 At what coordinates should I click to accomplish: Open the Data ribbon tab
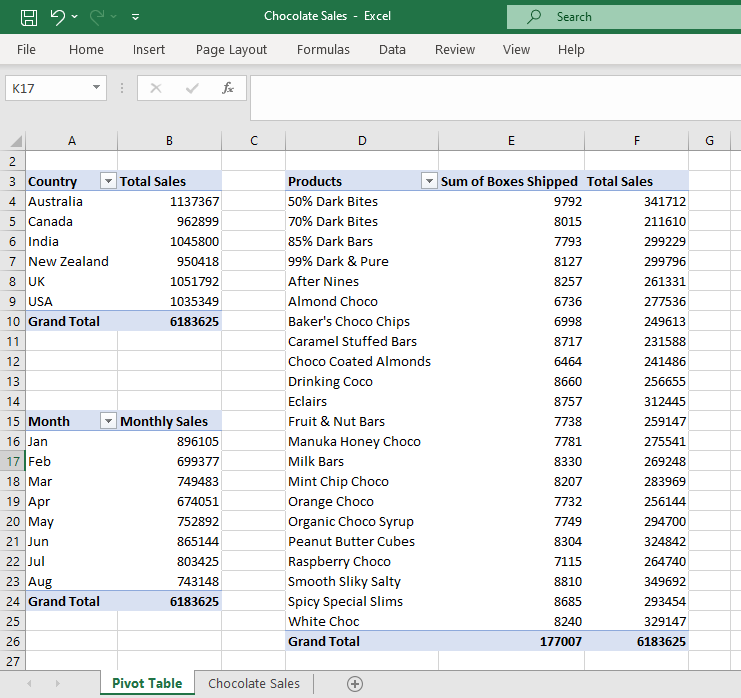pos(392,50)
